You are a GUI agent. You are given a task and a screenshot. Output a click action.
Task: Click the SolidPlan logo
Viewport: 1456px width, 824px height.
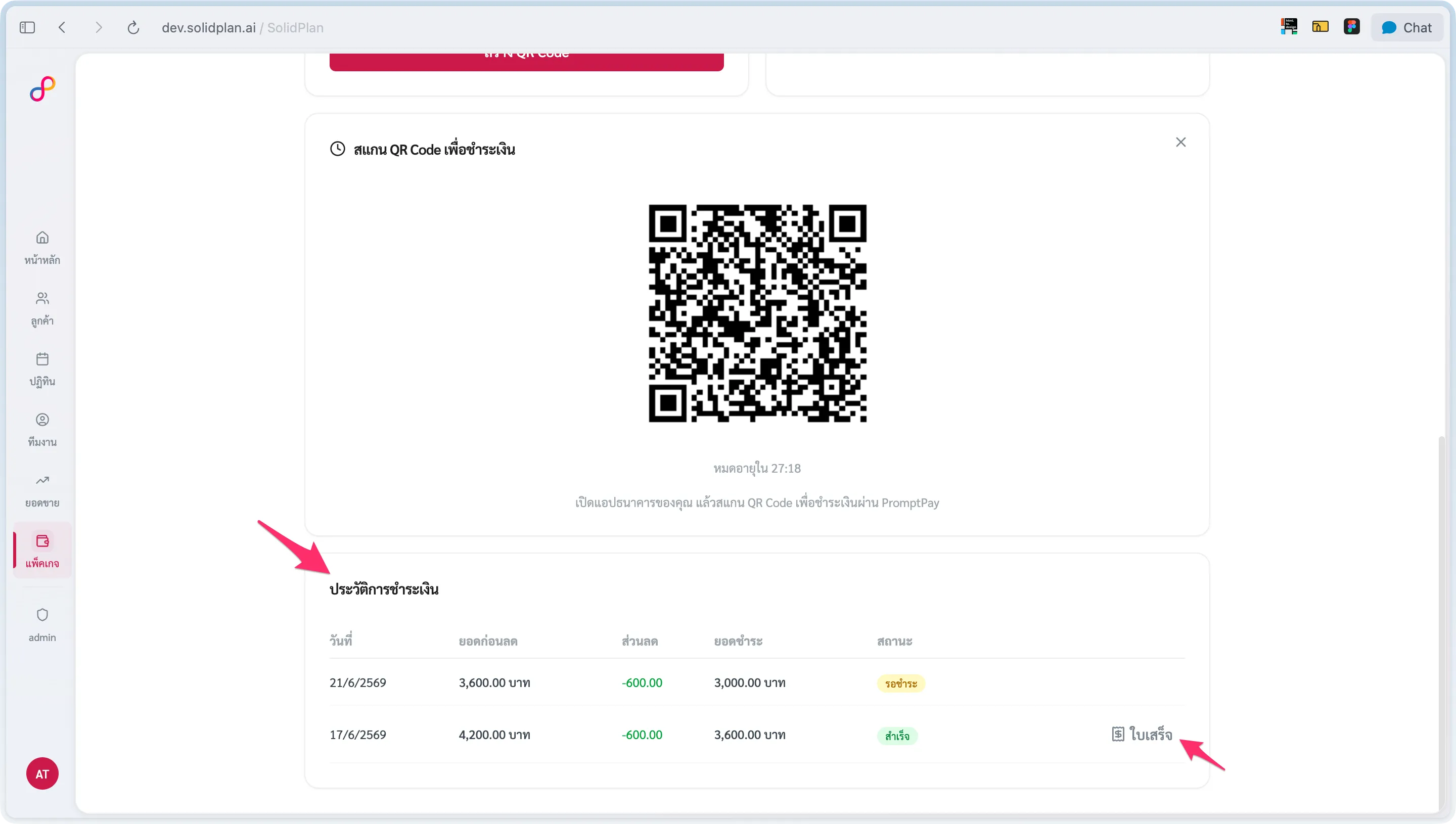tap(42, 89)
